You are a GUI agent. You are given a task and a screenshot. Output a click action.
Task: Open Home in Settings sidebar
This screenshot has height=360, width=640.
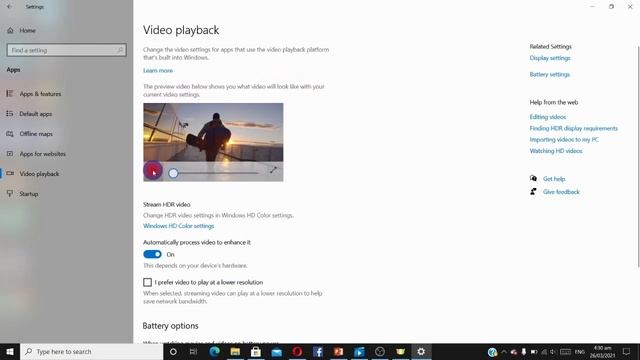[x=27, y=30]
